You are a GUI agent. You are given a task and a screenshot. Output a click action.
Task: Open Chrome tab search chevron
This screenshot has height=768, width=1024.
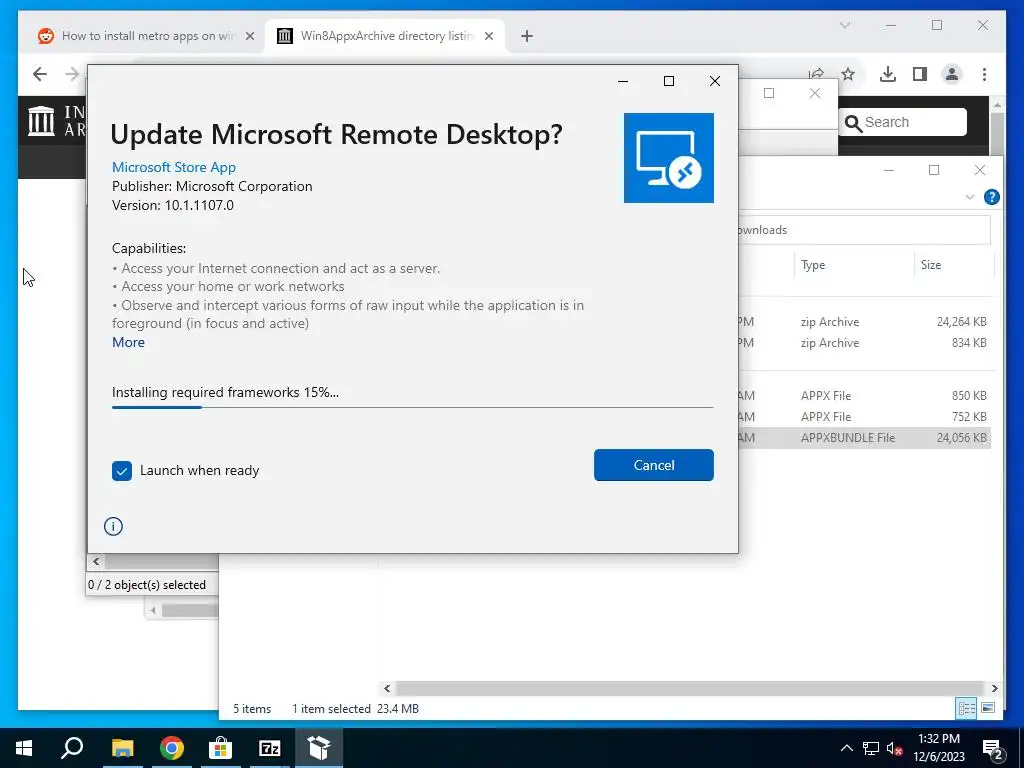click(844, 25)
